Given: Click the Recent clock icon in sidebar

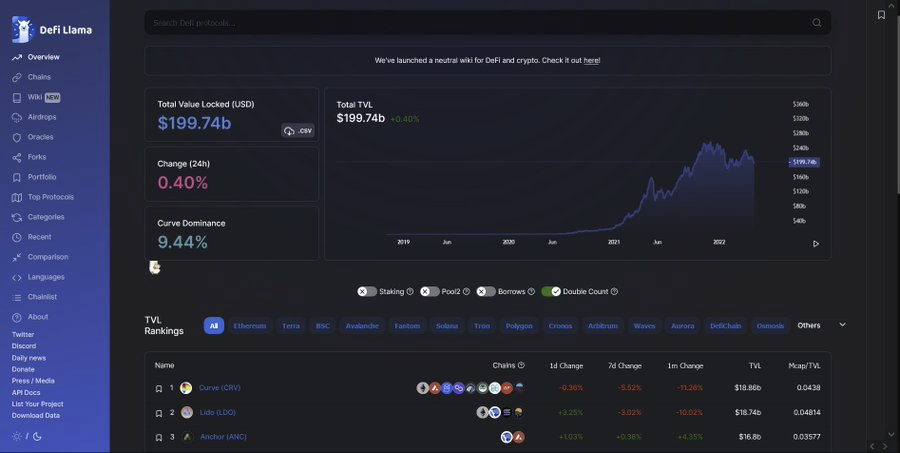Looking at the screenshot, I should pyautogui.click(x=17, y=237).
